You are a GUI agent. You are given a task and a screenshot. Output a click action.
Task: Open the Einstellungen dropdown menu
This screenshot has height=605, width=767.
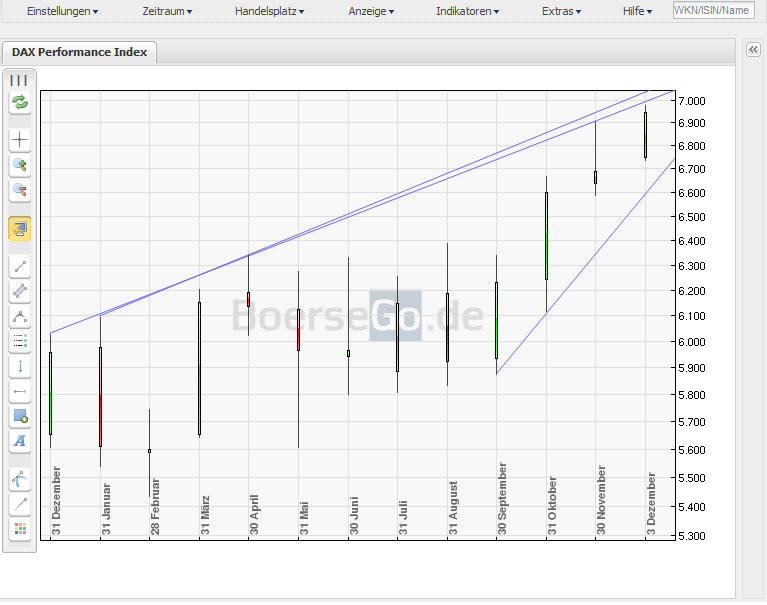62,11
